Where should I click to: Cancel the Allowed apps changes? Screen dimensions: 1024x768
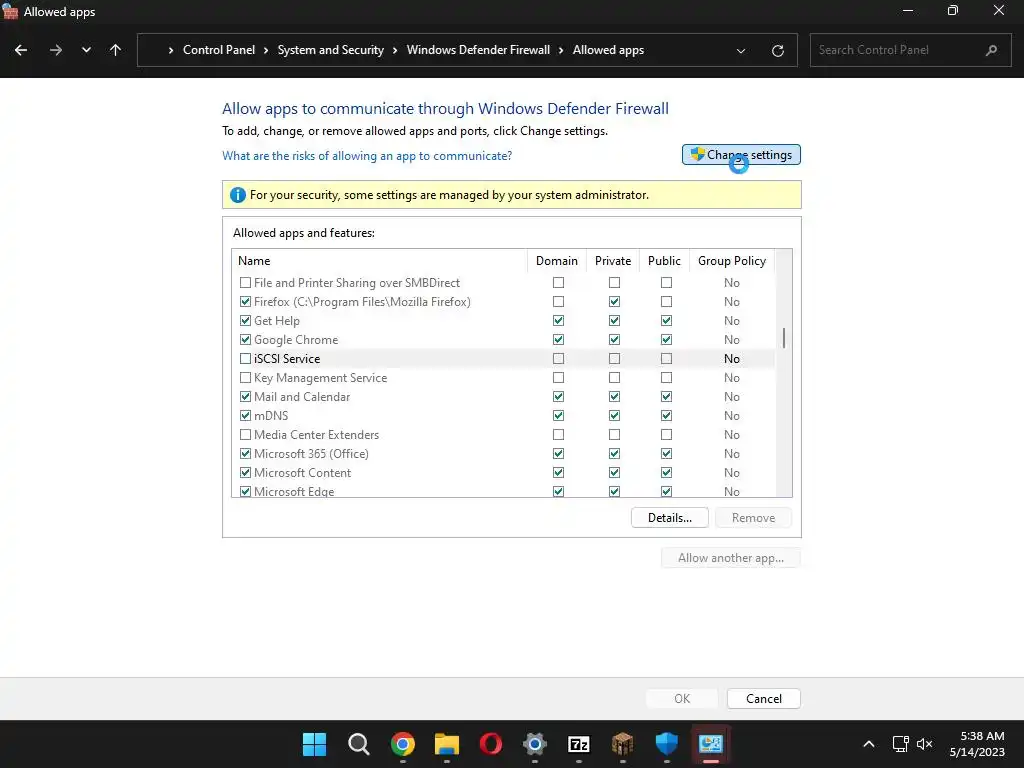pos(763,699)
